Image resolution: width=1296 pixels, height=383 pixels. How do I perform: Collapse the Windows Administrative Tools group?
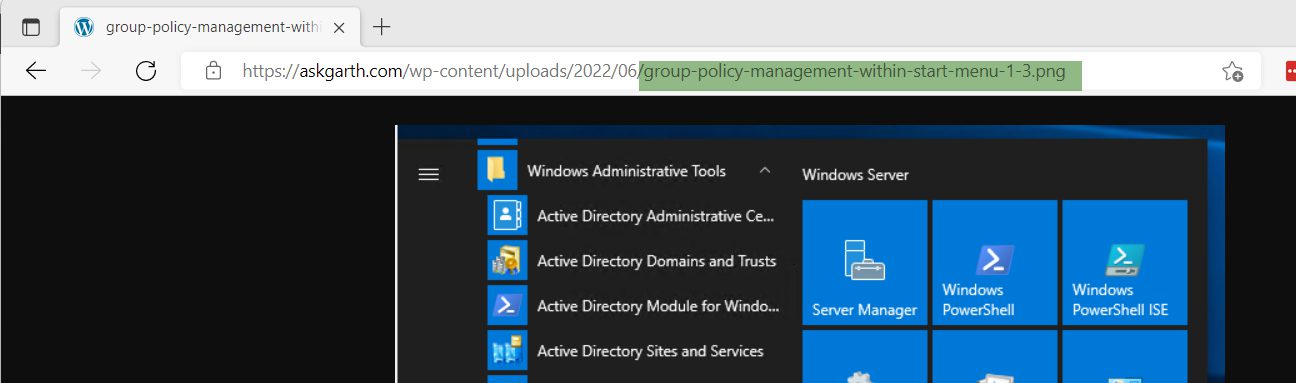[765, 171]
